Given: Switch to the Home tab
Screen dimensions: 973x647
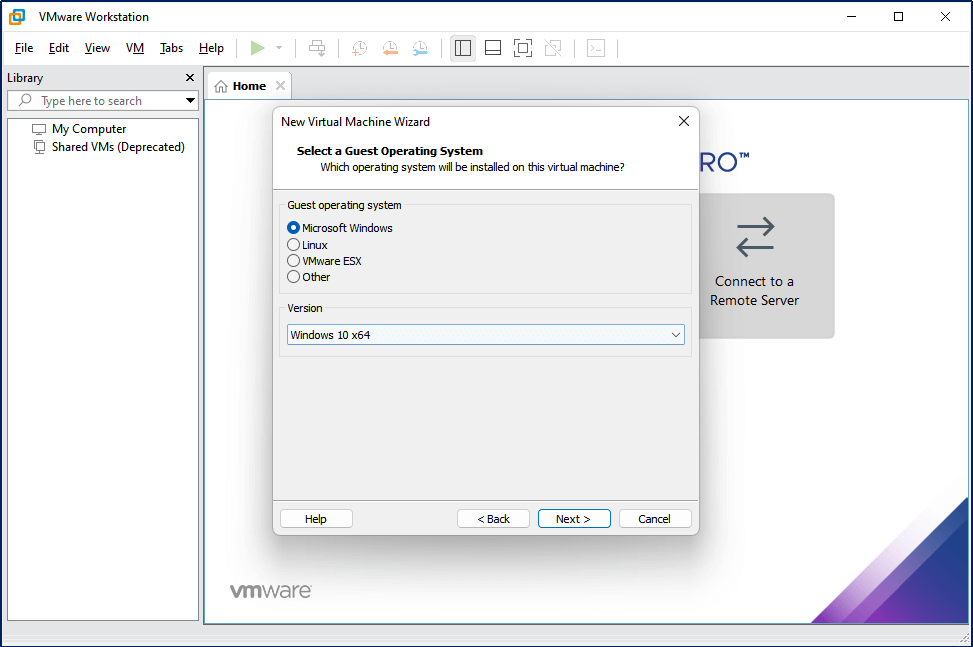Looking at the screenshot, I should click(x=248, y=86).
